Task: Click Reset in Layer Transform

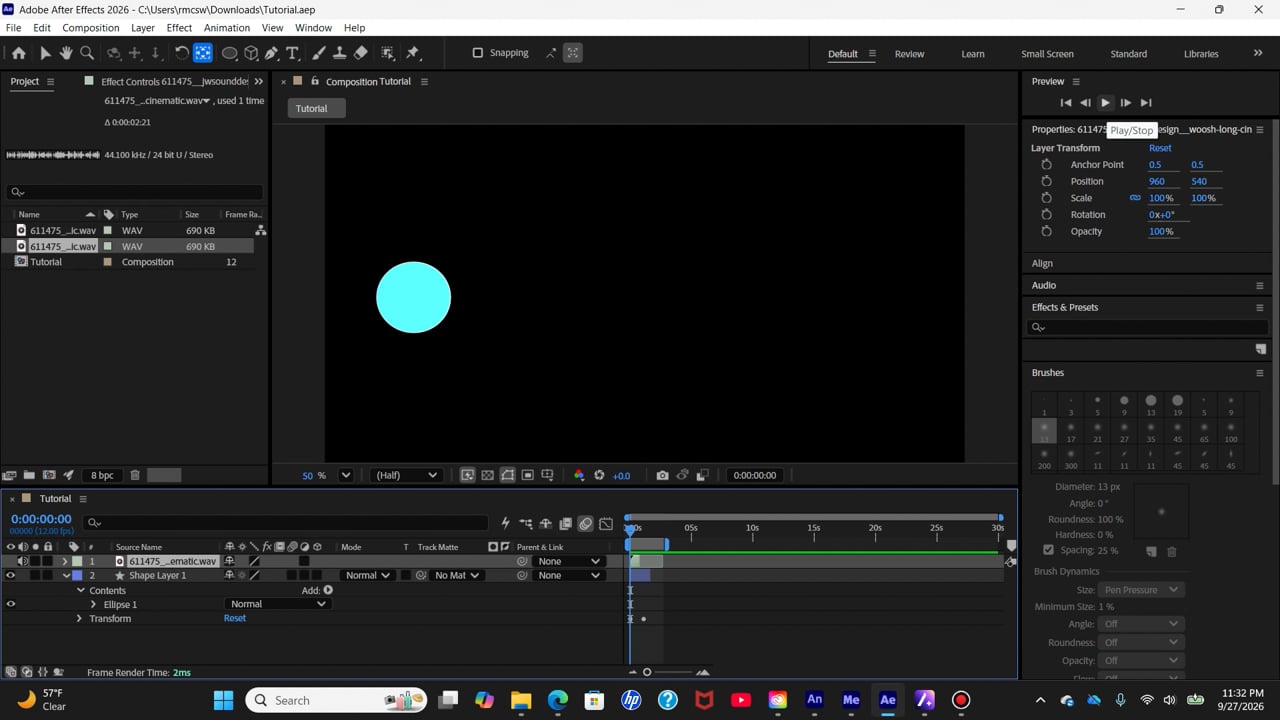Action: [x=1160, y=148]
